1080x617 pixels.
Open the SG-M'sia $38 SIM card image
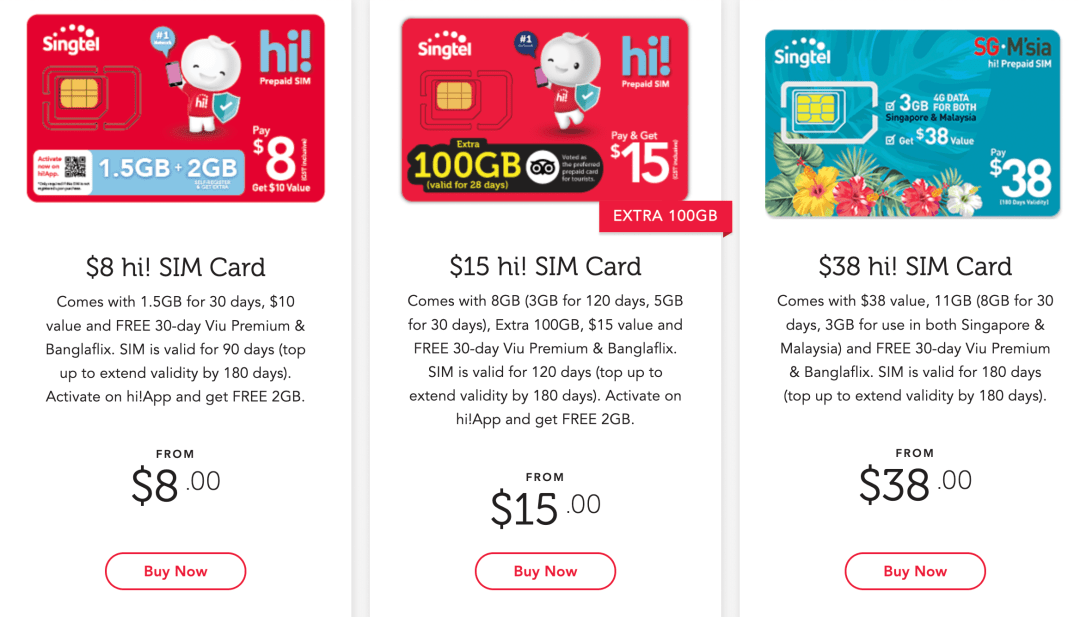point(913,123)
